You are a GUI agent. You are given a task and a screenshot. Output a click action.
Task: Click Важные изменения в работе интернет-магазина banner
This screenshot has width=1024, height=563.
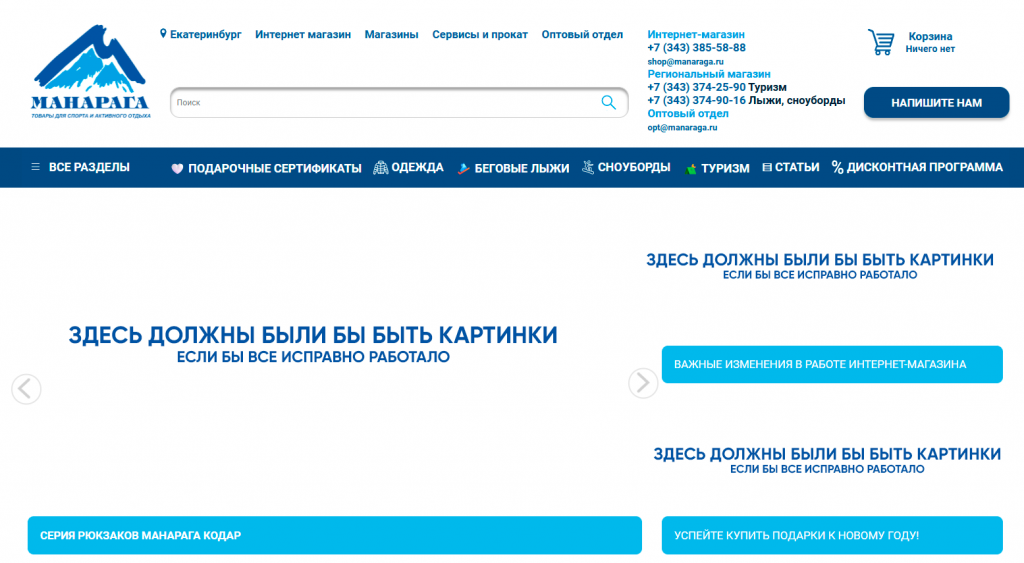pos(832,364)
